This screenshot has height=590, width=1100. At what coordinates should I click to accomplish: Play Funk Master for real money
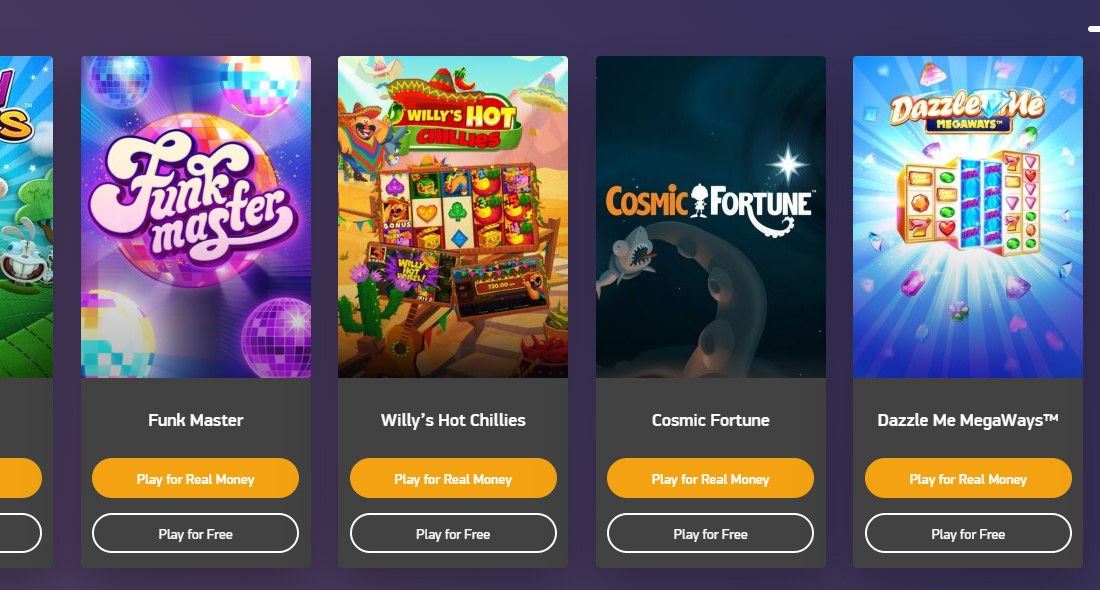pos(195,478)
